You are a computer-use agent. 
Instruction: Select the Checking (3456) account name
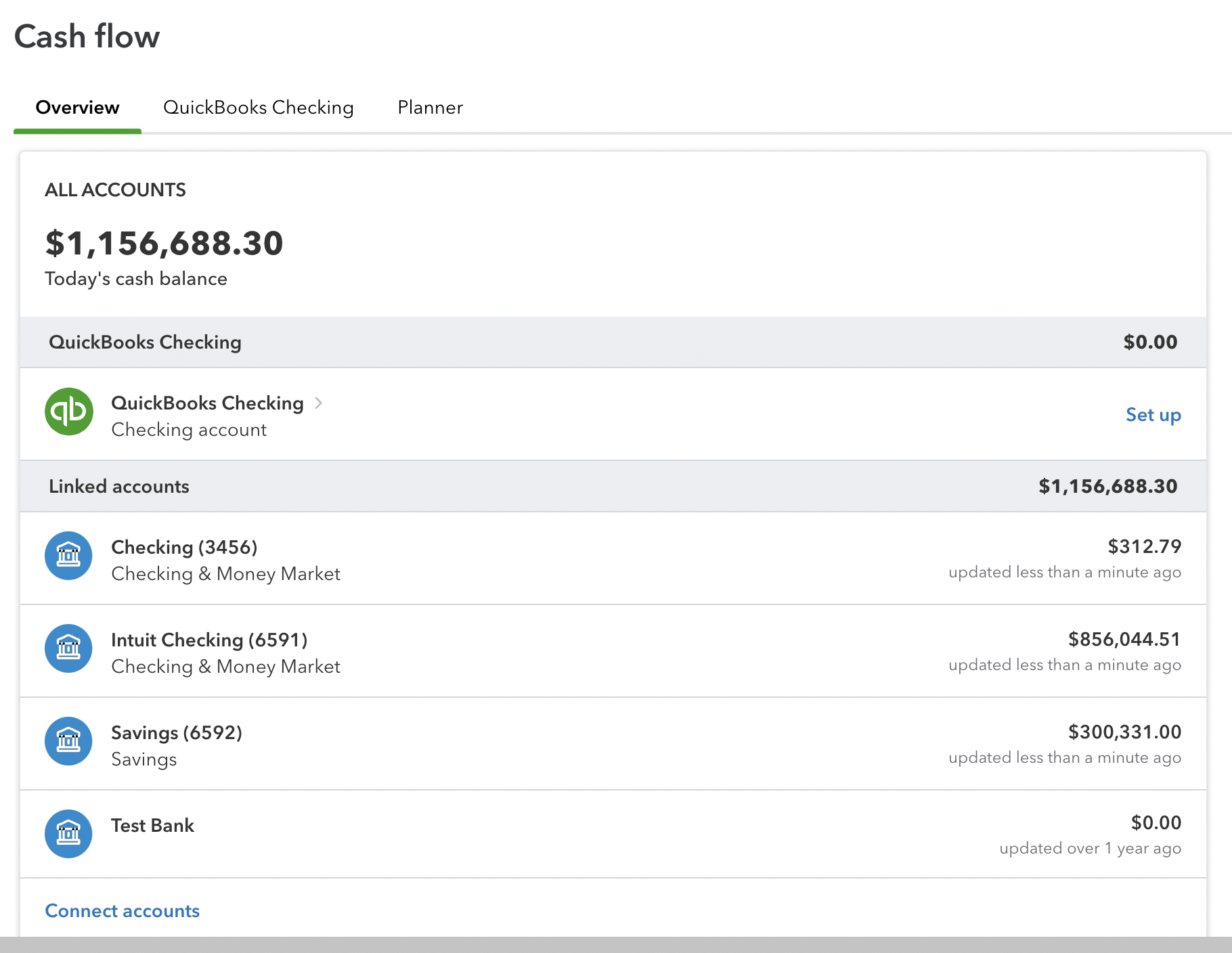(x=184, y=547)
